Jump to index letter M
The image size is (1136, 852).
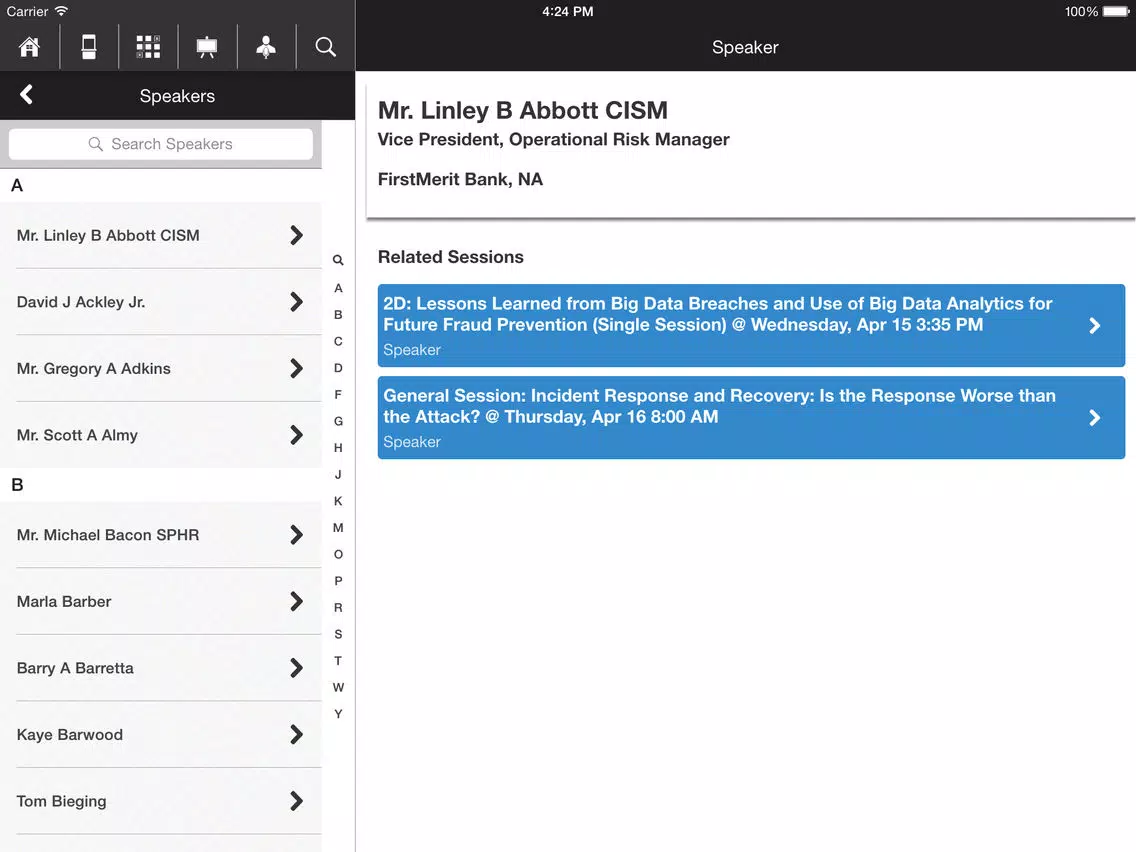[x=338, y=528]
